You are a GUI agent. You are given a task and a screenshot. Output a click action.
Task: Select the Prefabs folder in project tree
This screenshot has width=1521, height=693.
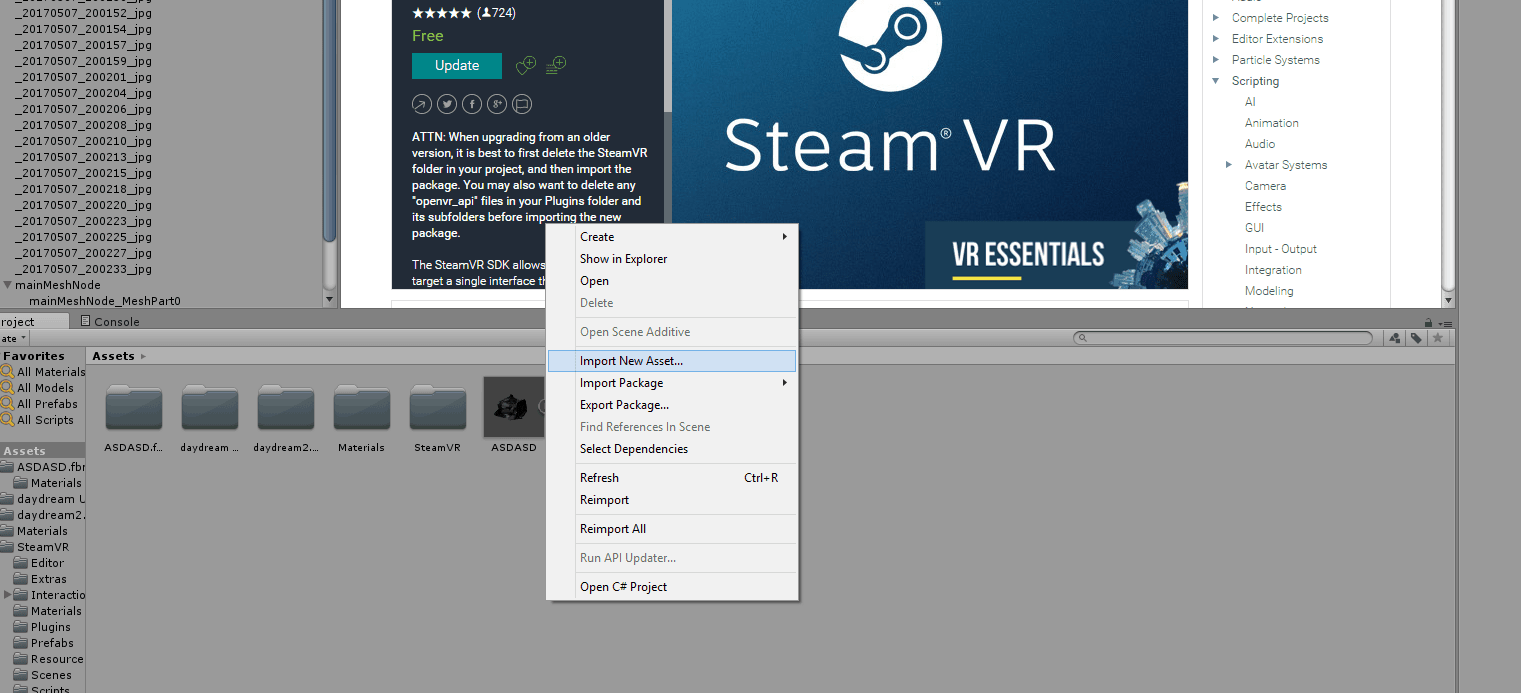click(43, 643)
